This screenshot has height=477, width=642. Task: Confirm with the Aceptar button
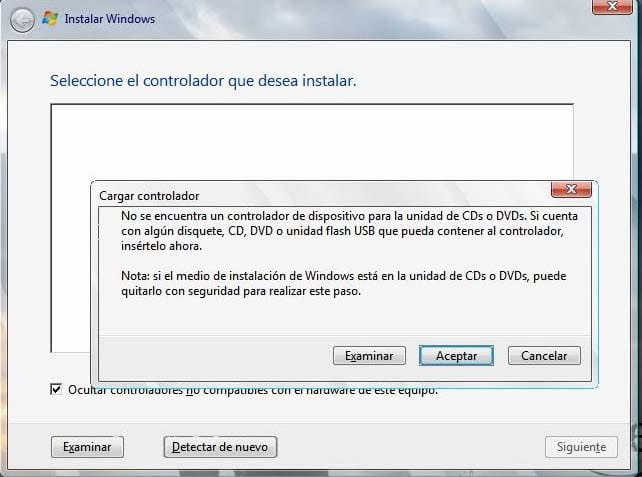click(x=456, y=356)
